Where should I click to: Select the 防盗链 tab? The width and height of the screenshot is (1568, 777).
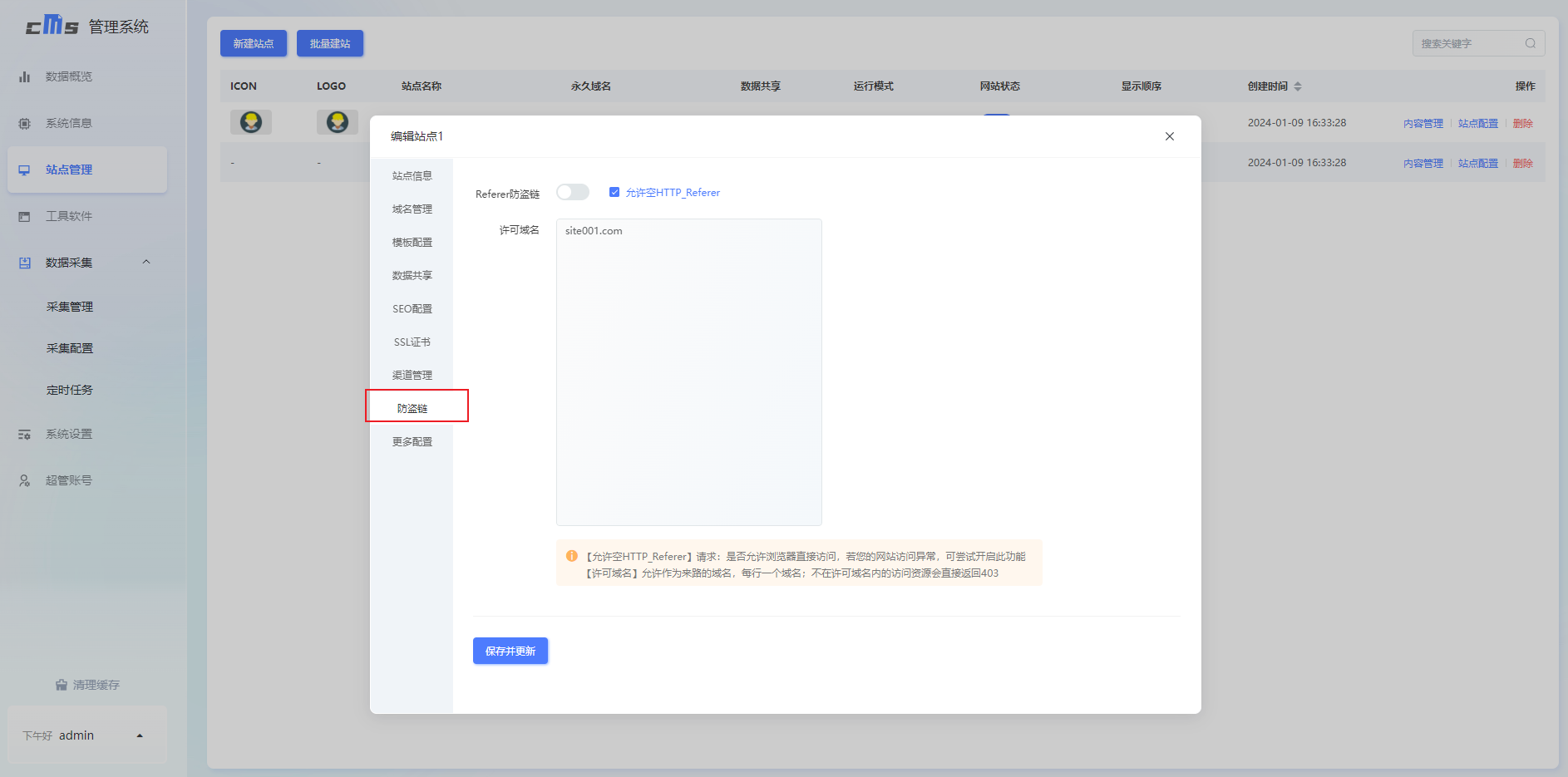point(412,408)
